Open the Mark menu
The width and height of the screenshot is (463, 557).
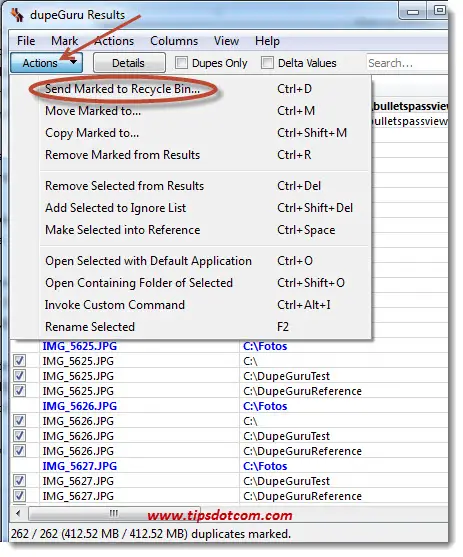coord(64,41)
